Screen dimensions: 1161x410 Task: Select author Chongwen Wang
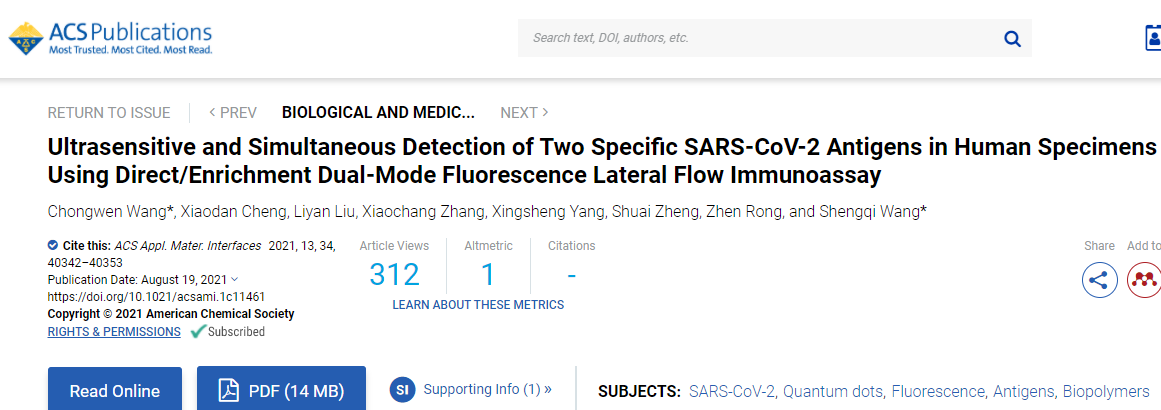[x=108, y=212]
